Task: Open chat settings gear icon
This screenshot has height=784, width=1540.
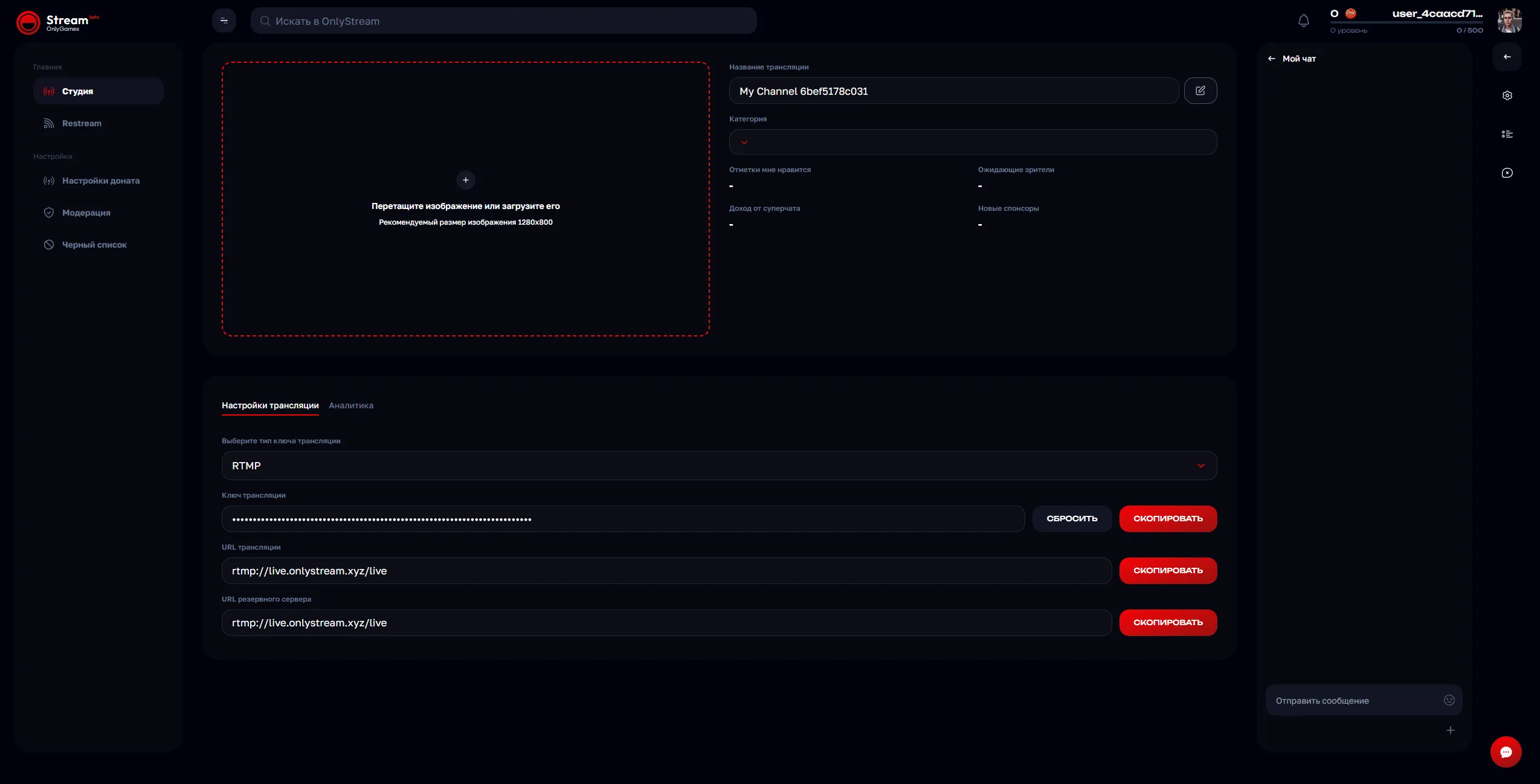Action: (x=1507, y=95)
